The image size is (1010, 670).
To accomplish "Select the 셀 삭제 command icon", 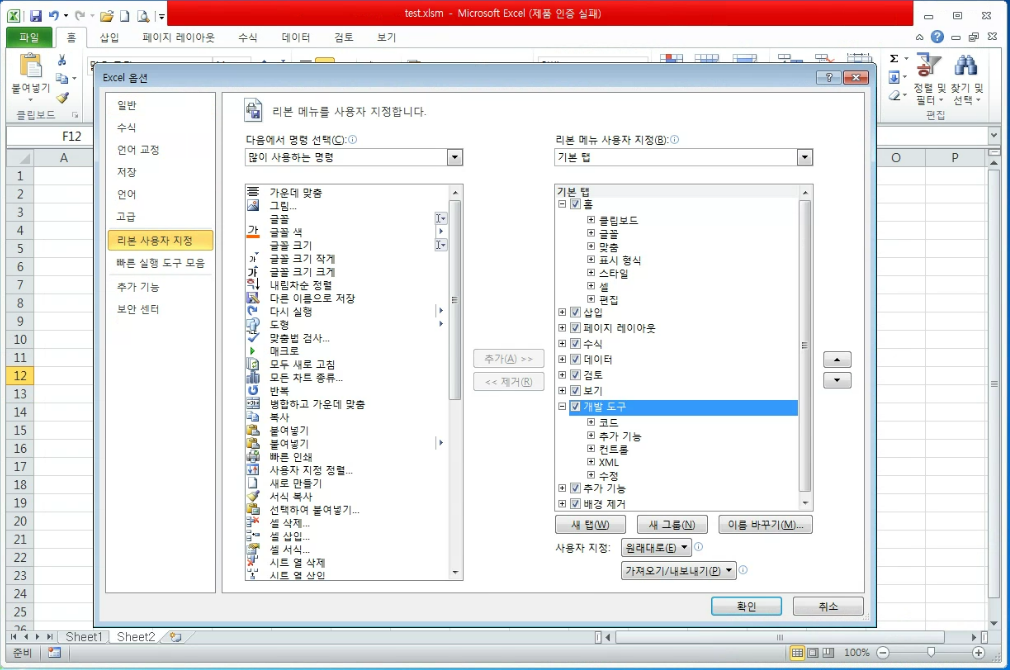I will coord(253,522).
